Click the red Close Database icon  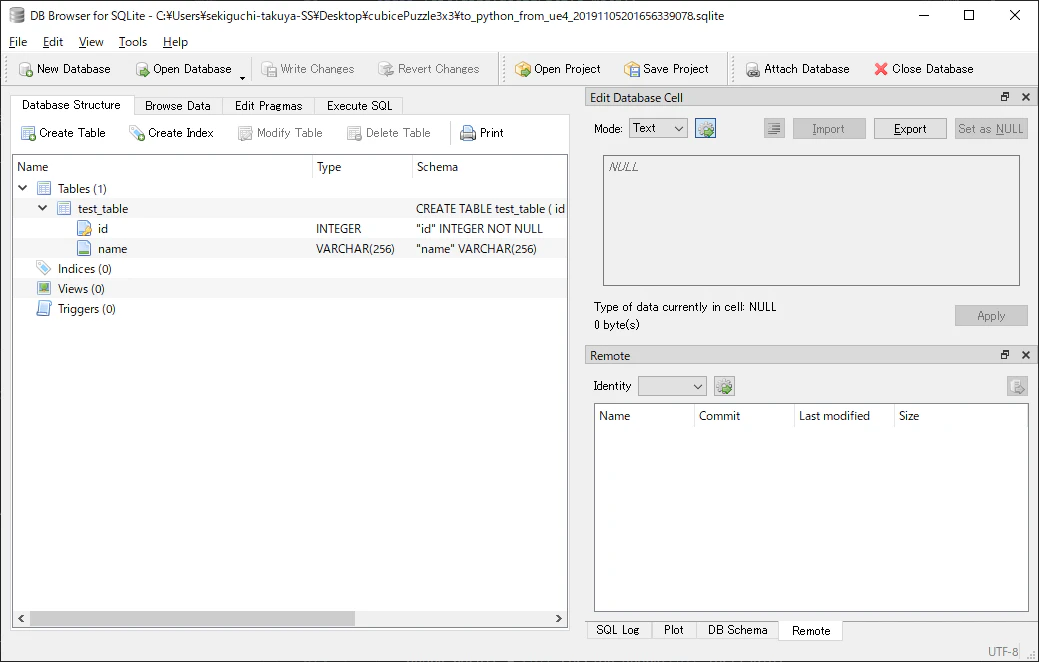(x=881, y=69)
